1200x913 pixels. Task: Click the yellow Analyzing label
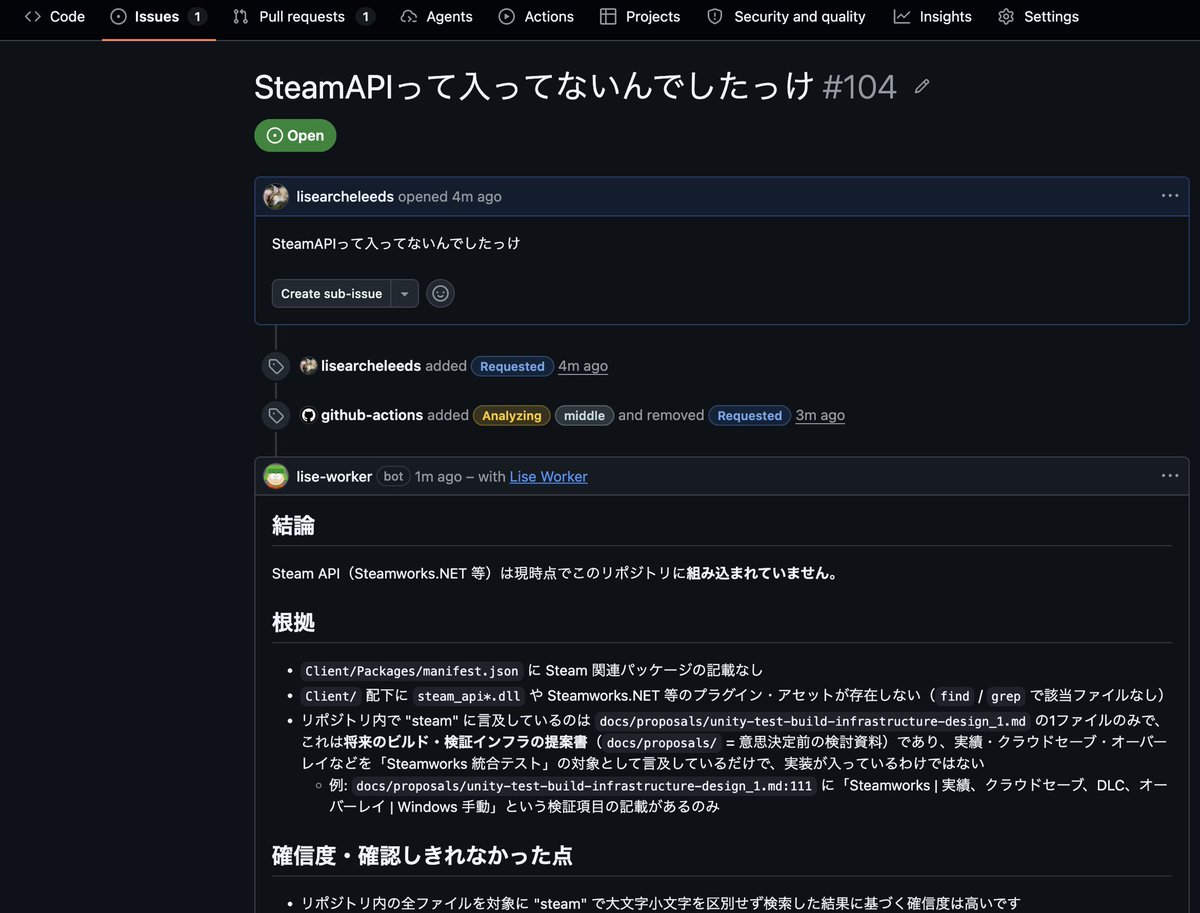tap(512, 415)
